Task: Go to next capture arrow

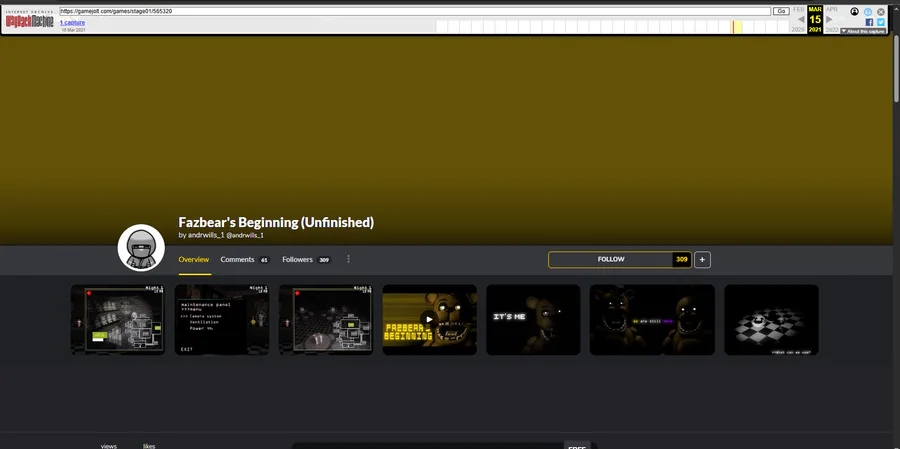Action: coord(829,20)
